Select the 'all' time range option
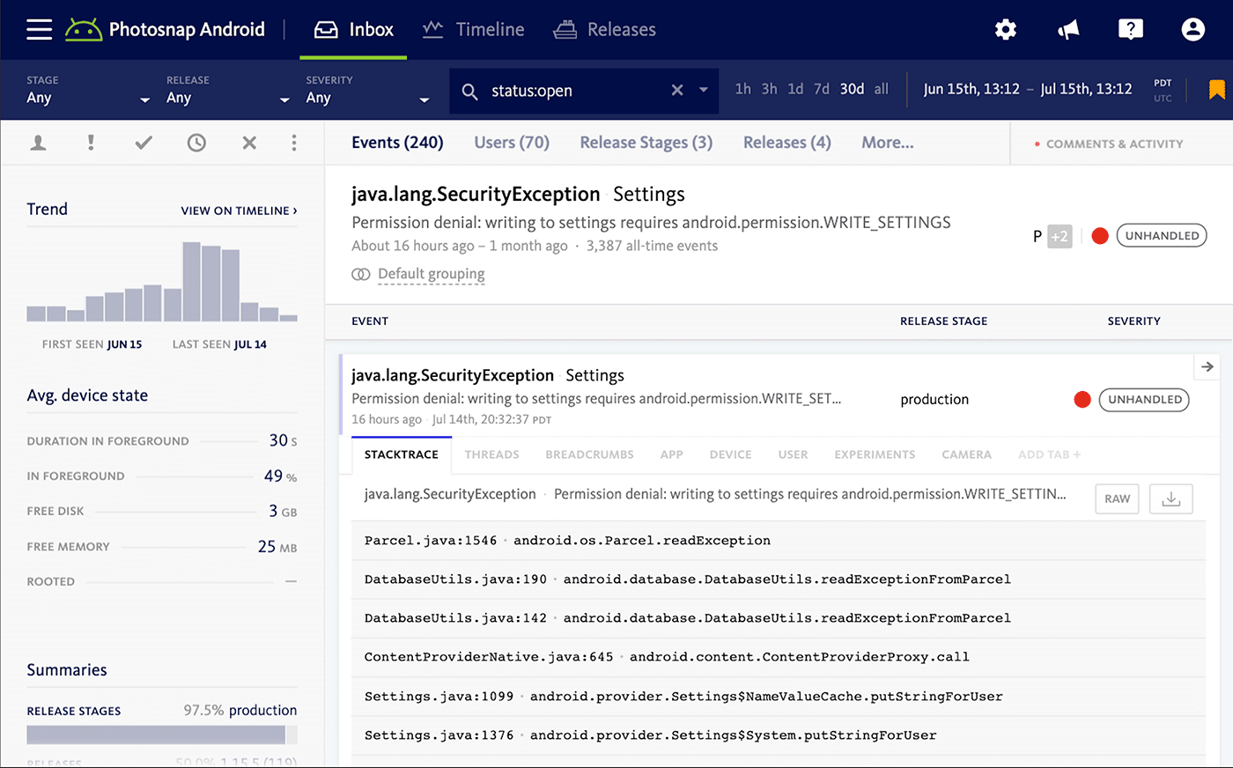The width and height of the screenshot is (1233, 768). pyautogui.click(x=881, y=89)
